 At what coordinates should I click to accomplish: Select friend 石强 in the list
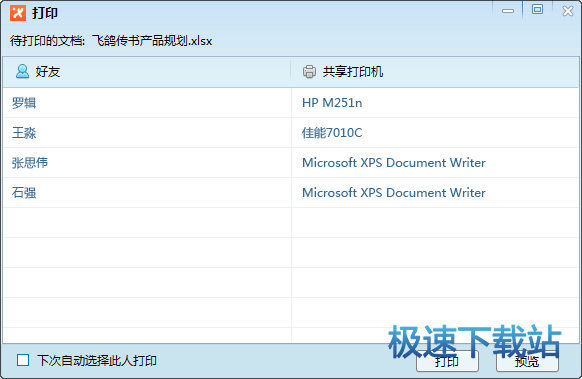pyautogui.click(x=24, y=193)
